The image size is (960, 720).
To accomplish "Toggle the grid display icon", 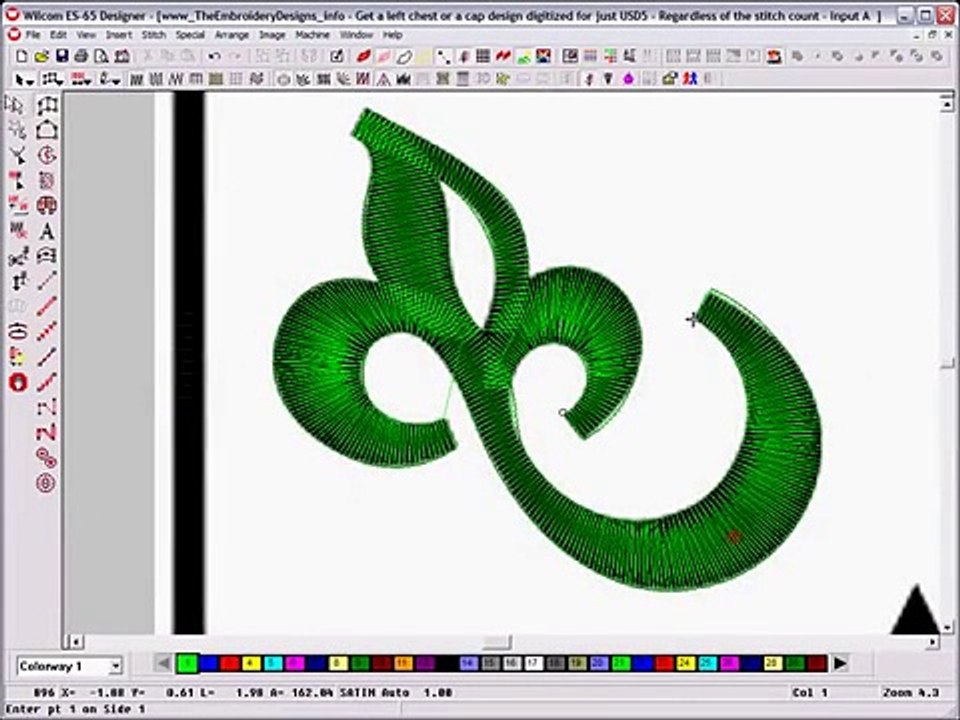I will [x=483, y=57].
